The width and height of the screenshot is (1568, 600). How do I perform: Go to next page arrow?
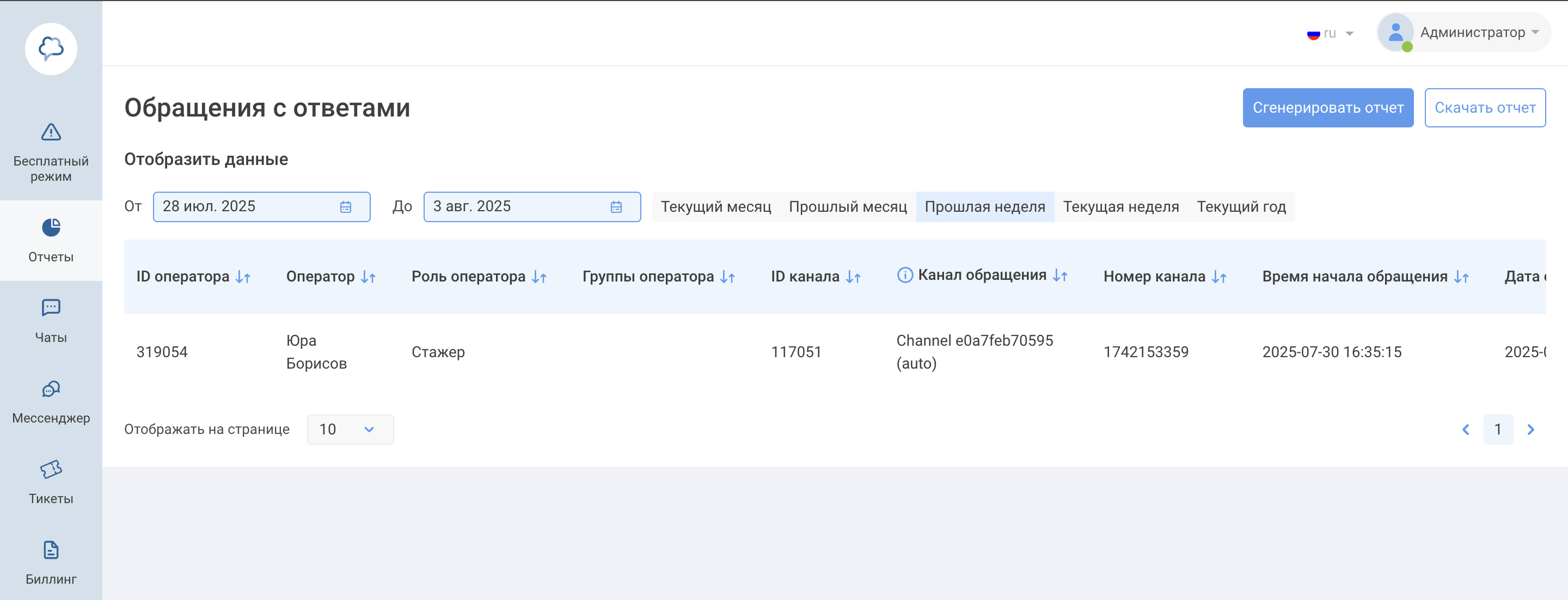1531,430
